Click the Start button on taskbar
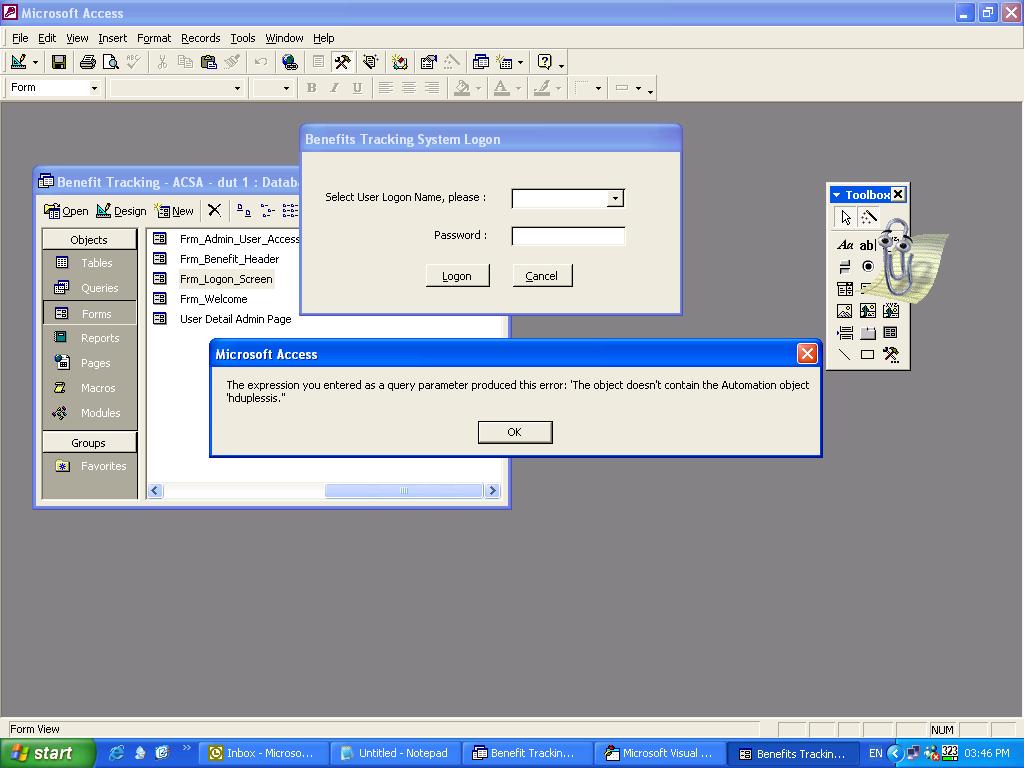This screenshot has height=768, width=1024. (47, 753)
